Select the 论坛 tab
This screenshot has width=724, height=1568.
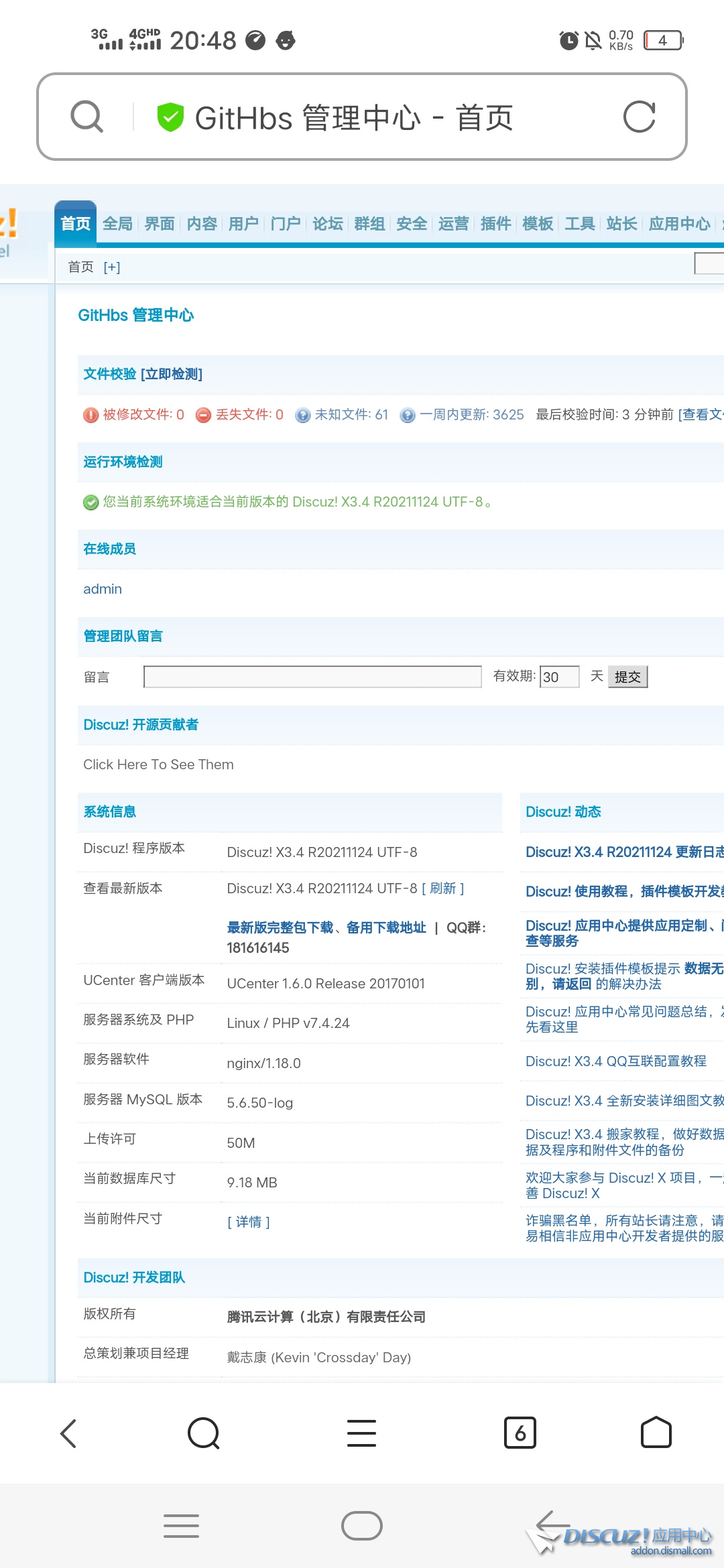328,223
